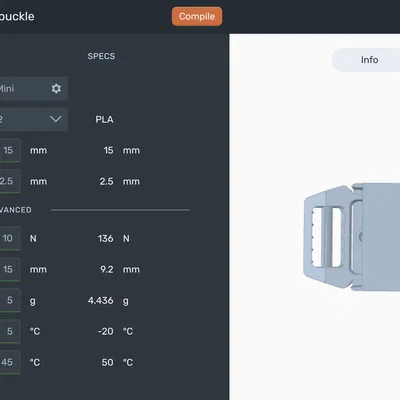The height and width of the screenshot is (400, 400).
Task: Click the buckle project title
Action: click(x=17, y=16)
